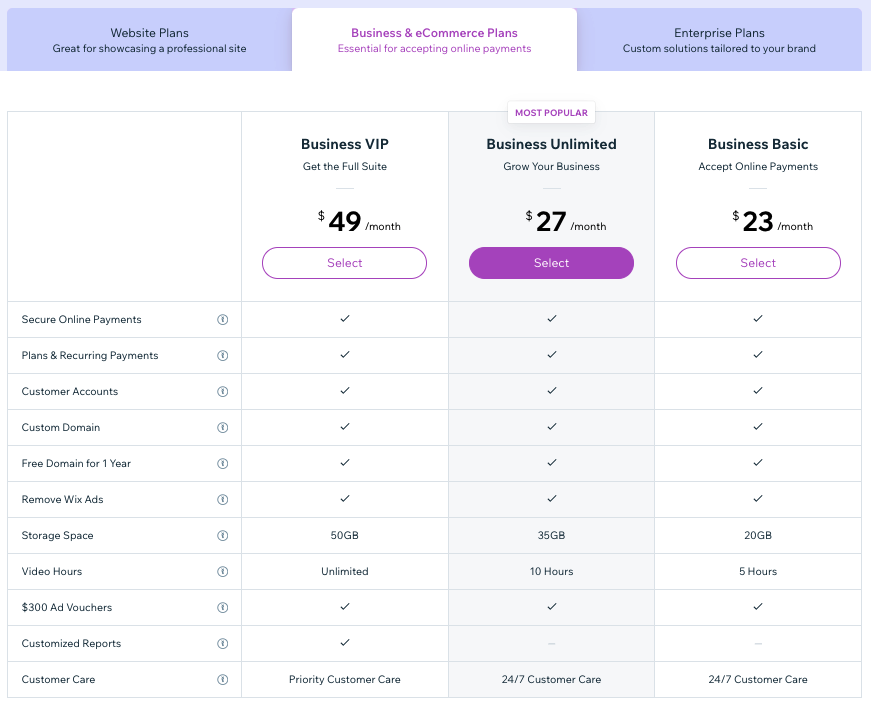
Task: Click info icon beside Remove Wix Ads
Action: (x=223, y=500)
